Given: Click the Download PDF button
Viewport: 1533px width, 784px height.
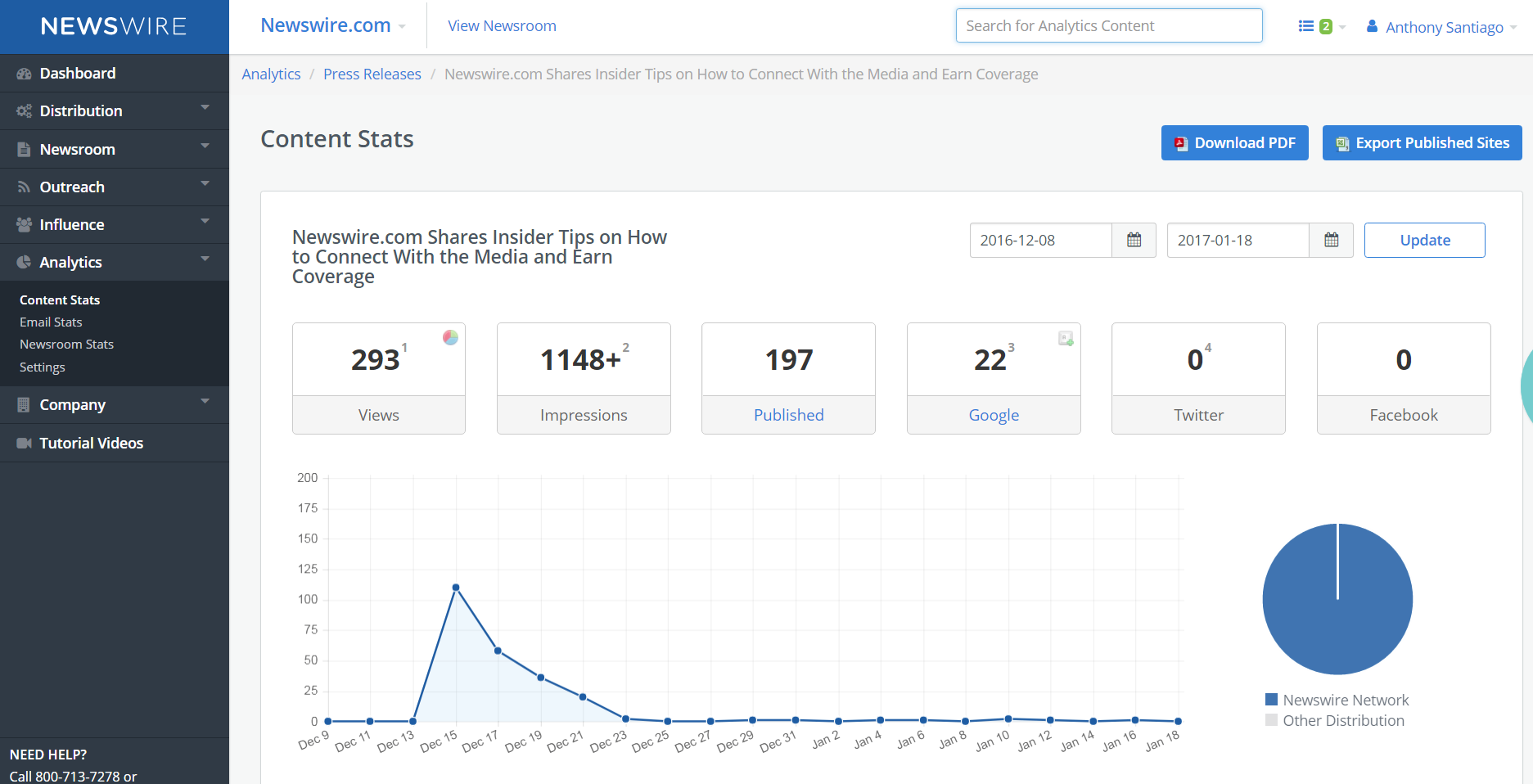Looking at the screenshot, I should tap(1234, 143).
